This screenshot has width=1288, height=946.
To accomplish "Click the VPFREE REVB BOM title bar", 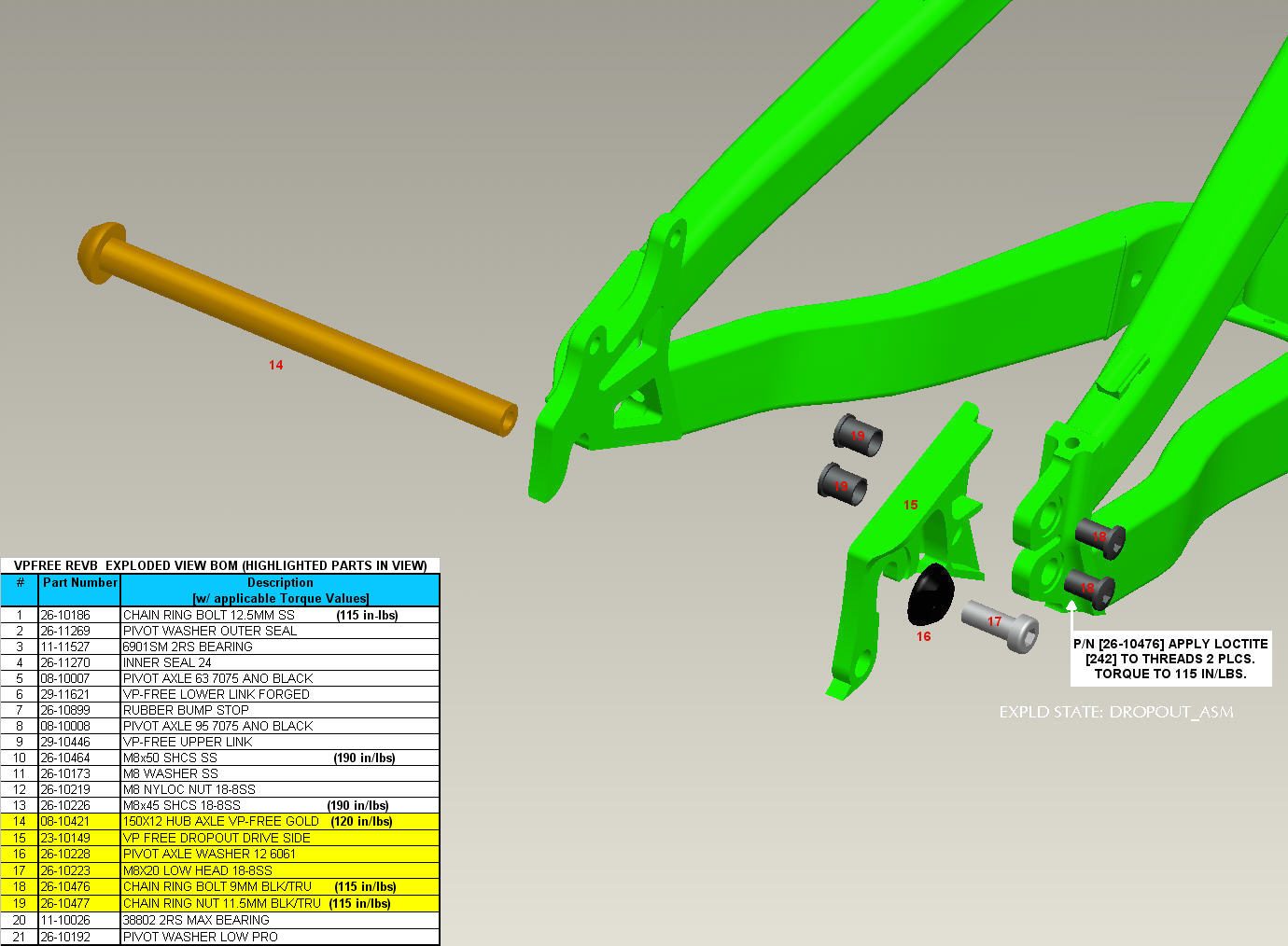I will tap(220, 565).
